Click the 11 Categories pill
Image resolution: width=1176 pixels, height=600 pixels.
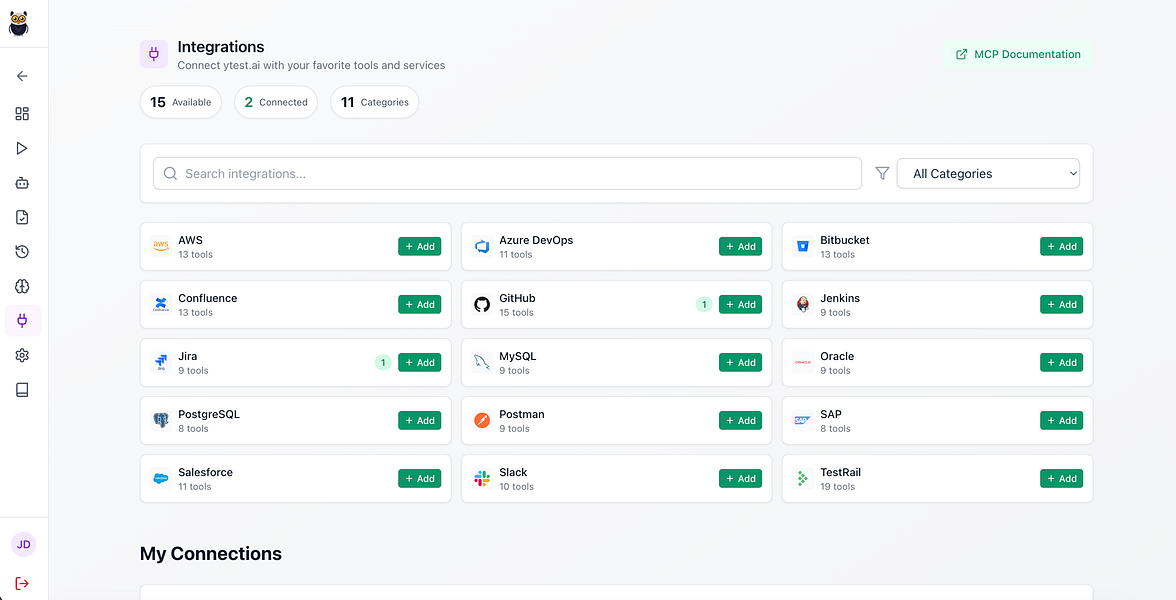tap(374, 102)
